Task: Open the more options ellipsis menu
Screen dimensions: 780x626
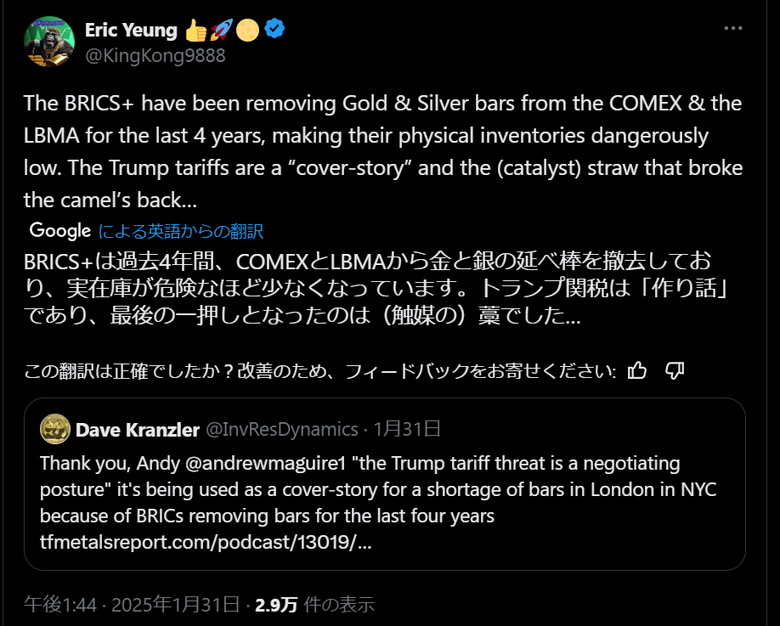Action: 732,29
